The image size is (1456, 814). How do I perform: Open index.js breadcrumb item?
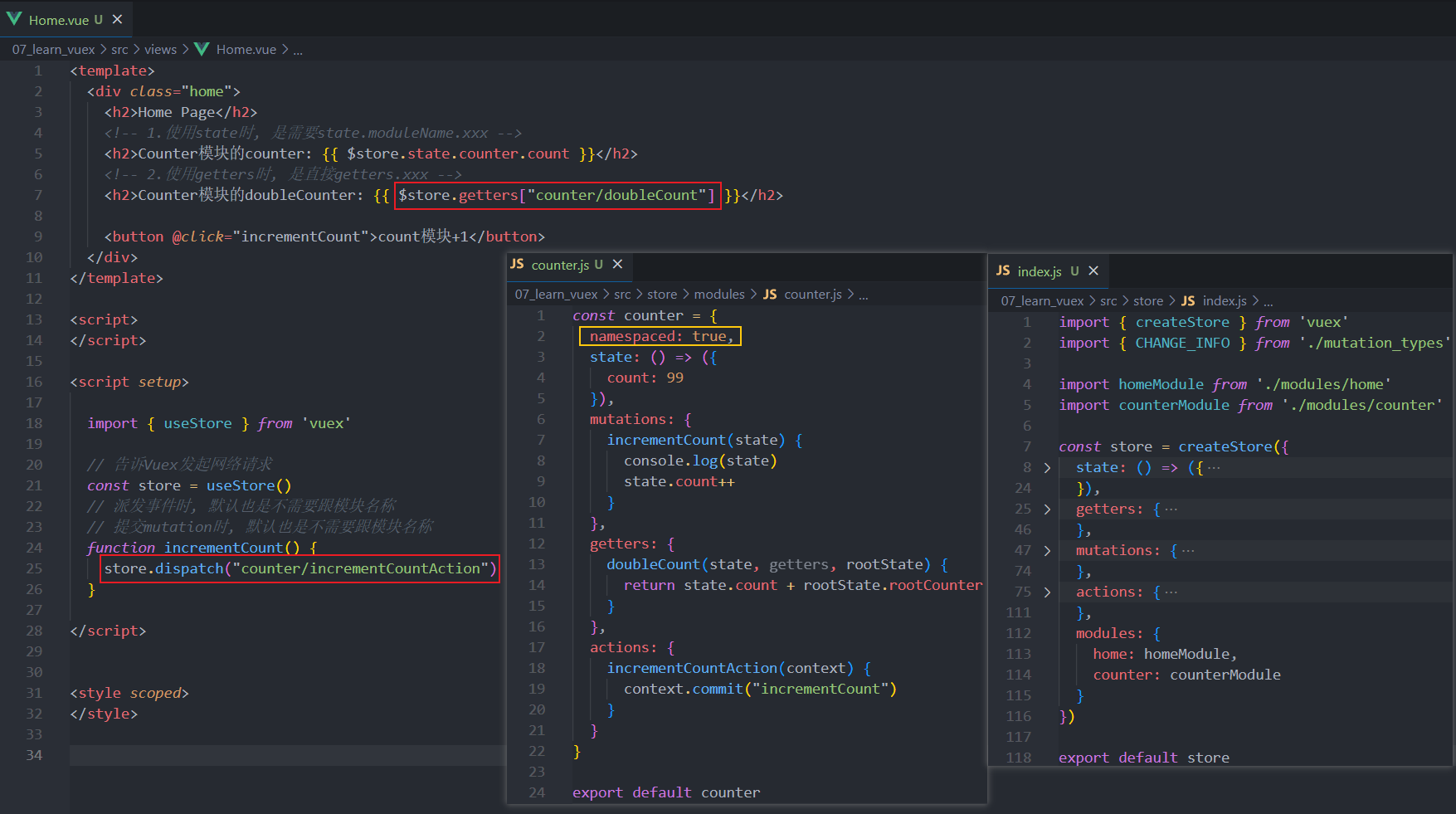pos(1225,300)
